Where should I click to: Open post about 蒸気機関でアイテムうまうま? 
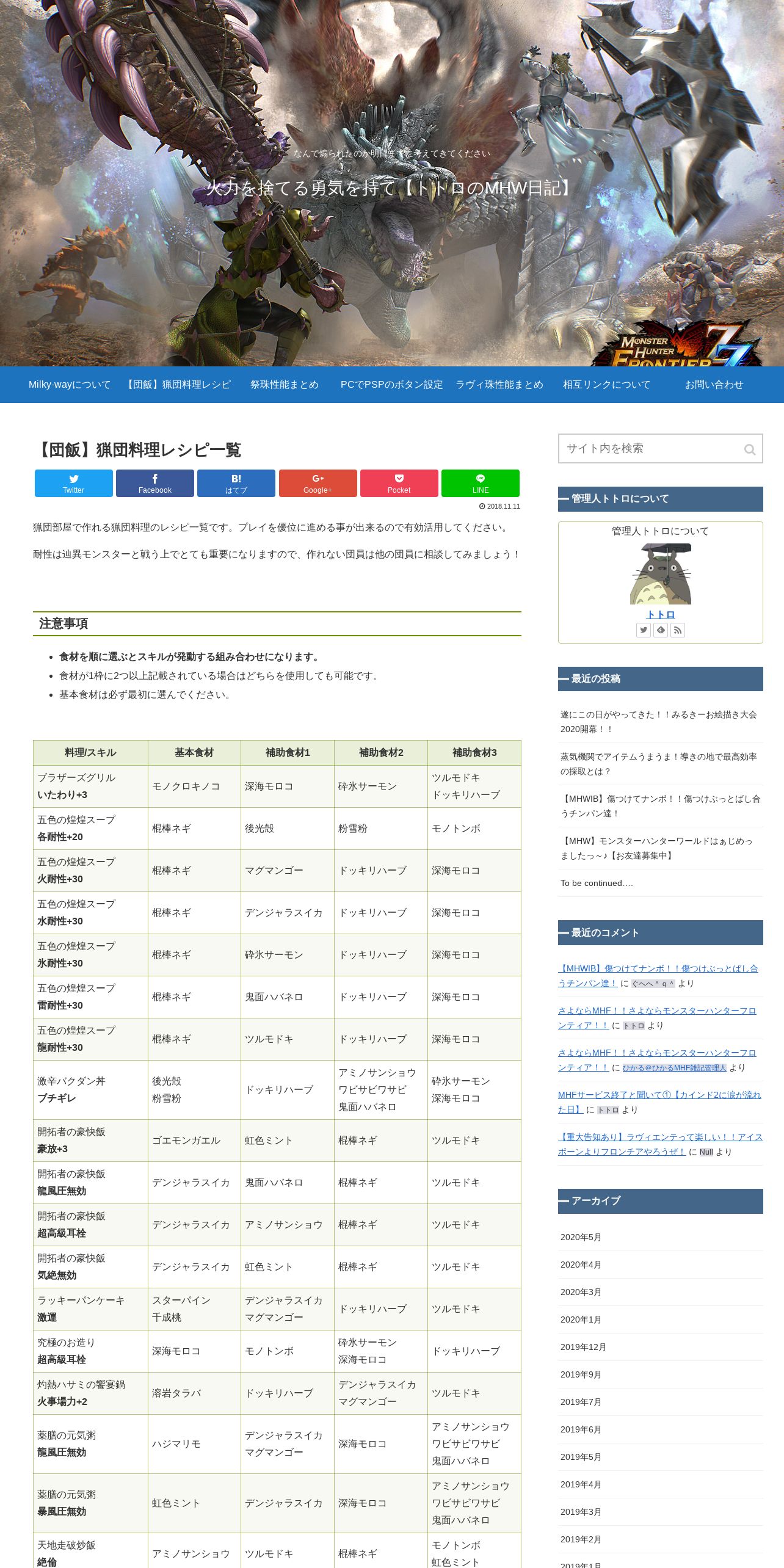pos(661,764)
